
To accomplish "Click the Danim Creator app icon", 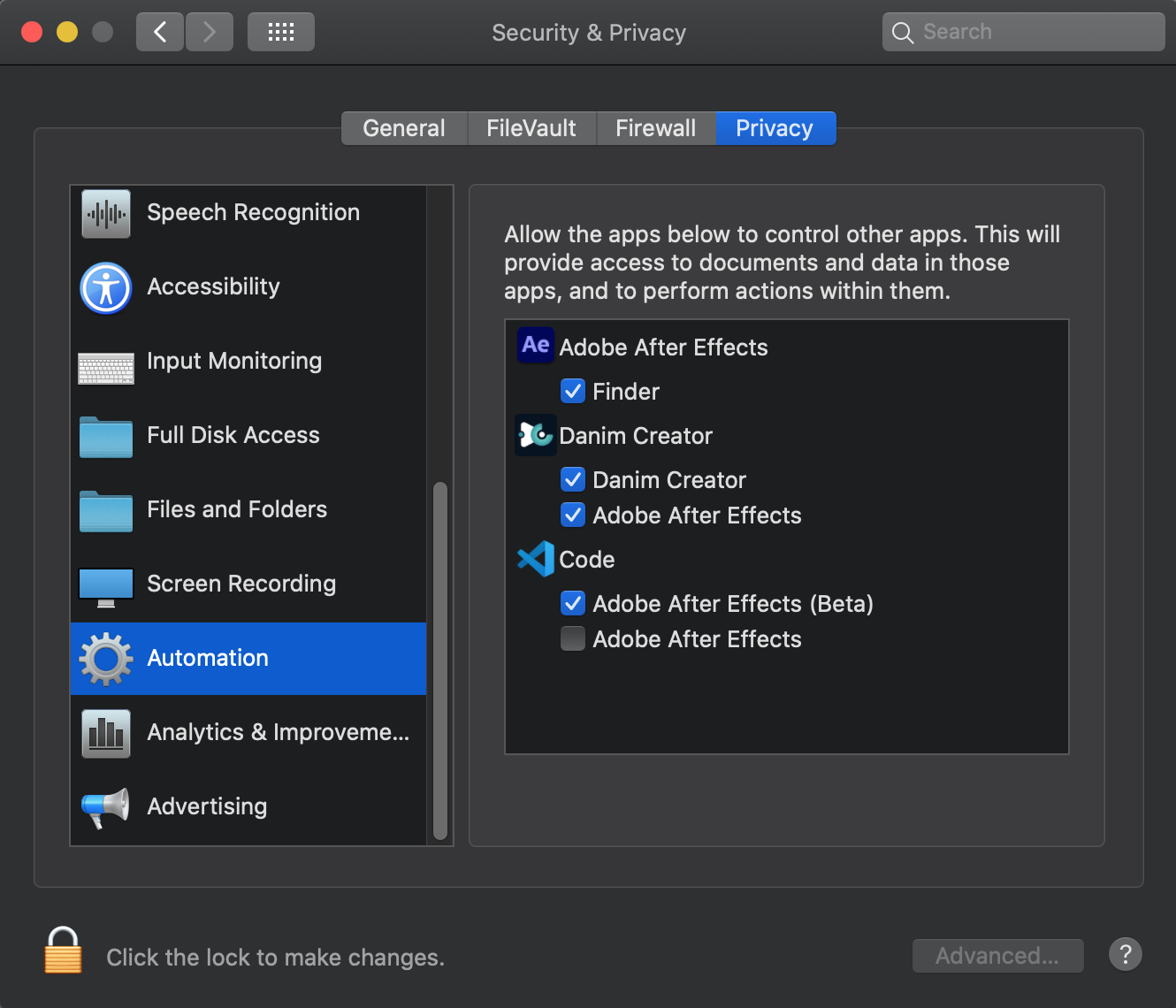I will click(x=536, y=435).
